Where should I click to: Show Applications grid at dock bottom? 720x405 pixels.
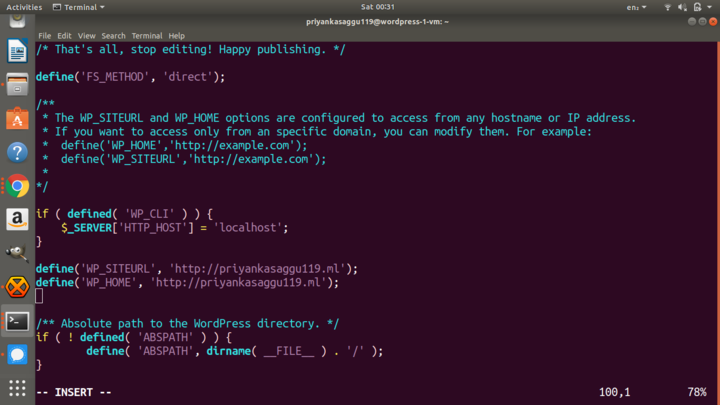pos(17,387)
